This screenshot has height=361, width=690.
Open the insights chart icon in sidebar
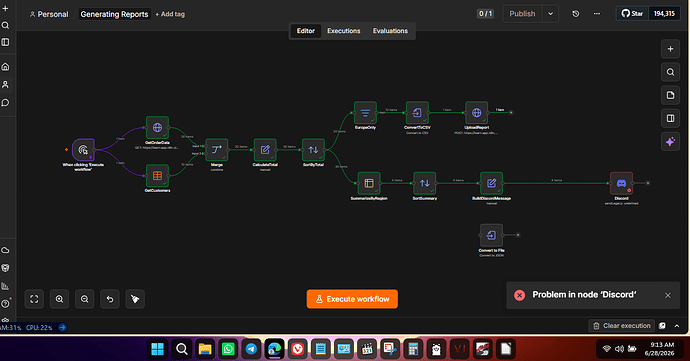coord(5,286)
